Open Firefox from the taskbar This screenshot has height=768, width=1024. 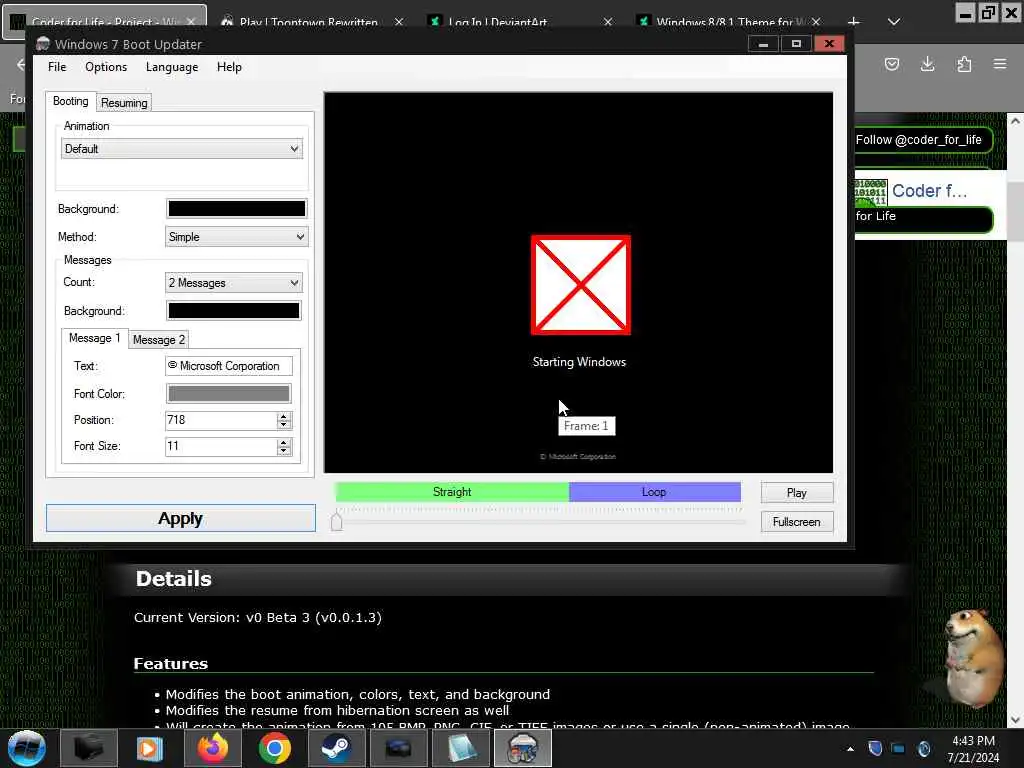point(213,748)
